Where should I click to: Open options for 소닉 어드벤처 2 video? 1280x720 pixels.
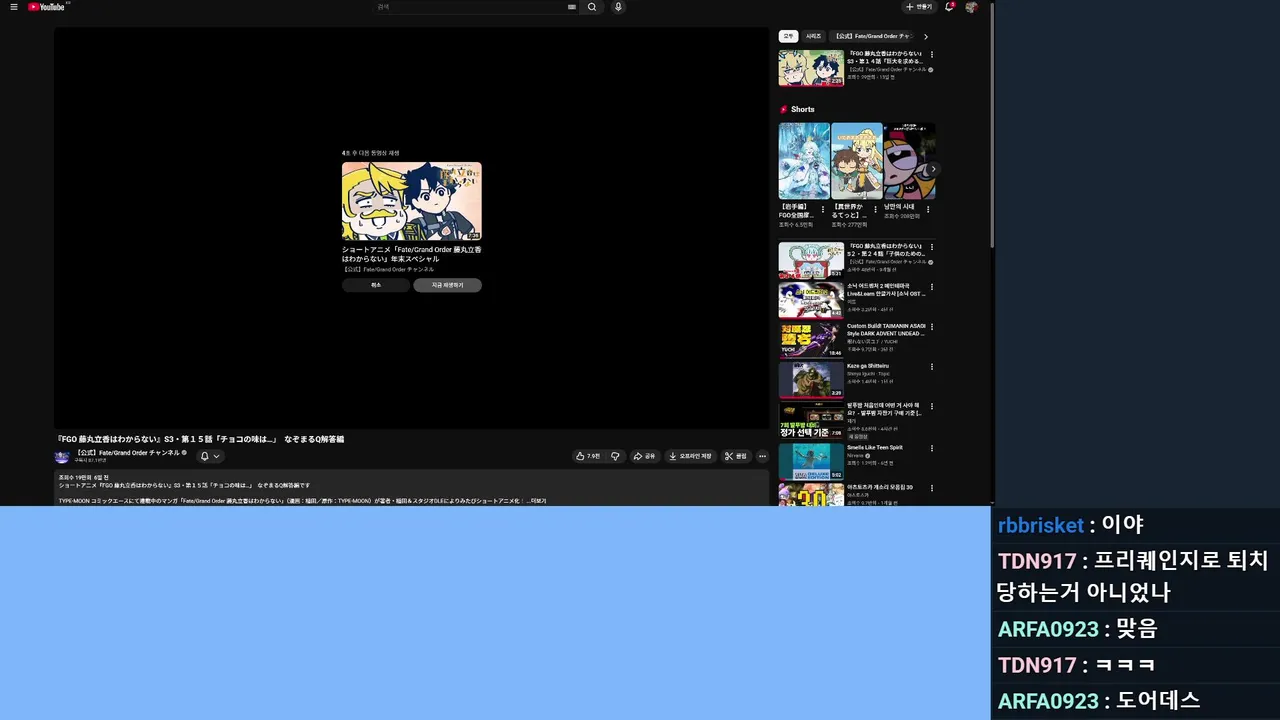tap(932, 287)
